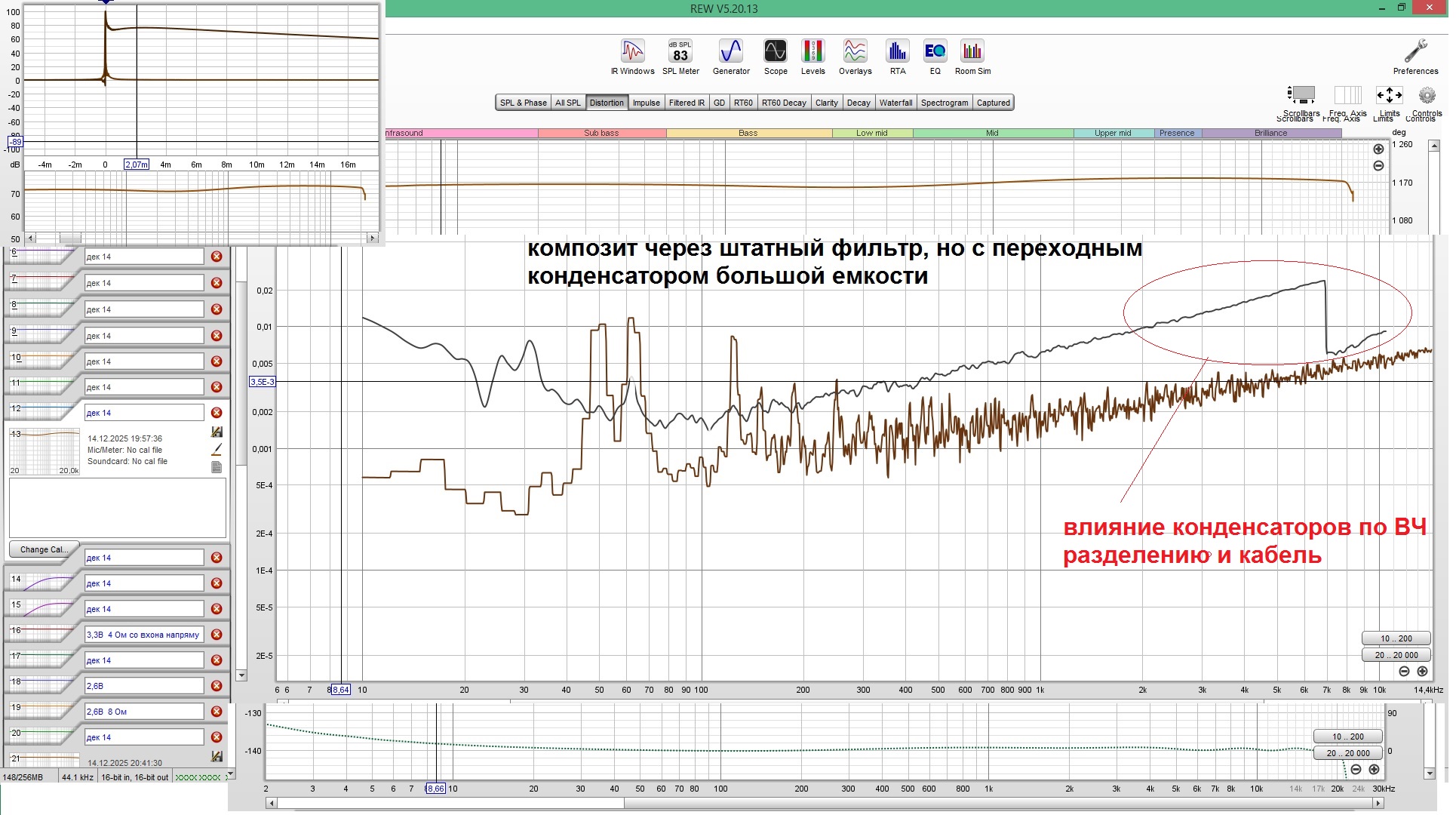Set main graph range 20 .. 20 000
This screenshot has width=1456, height=815.
point(1396,655)
